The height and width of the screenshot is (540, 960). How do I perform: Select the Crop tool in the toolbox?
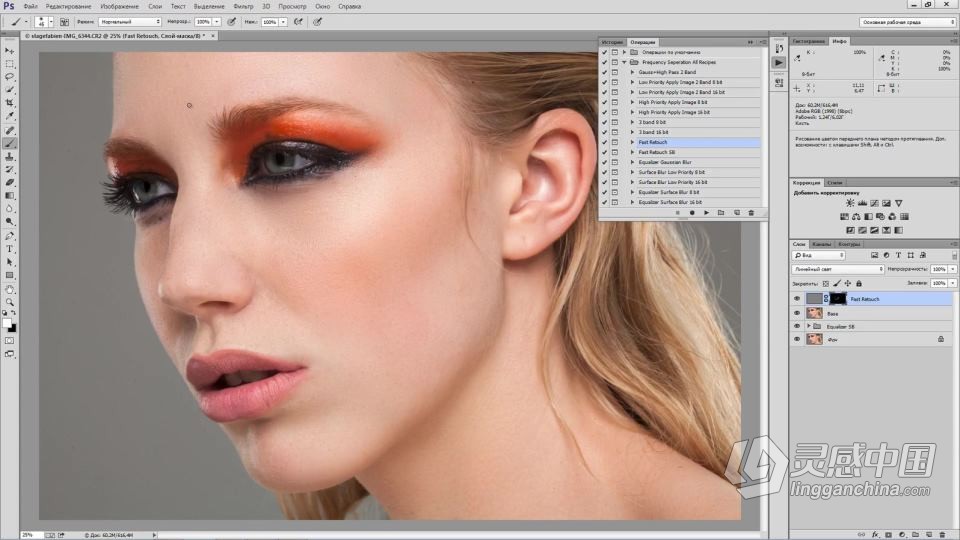click(10, 103)
